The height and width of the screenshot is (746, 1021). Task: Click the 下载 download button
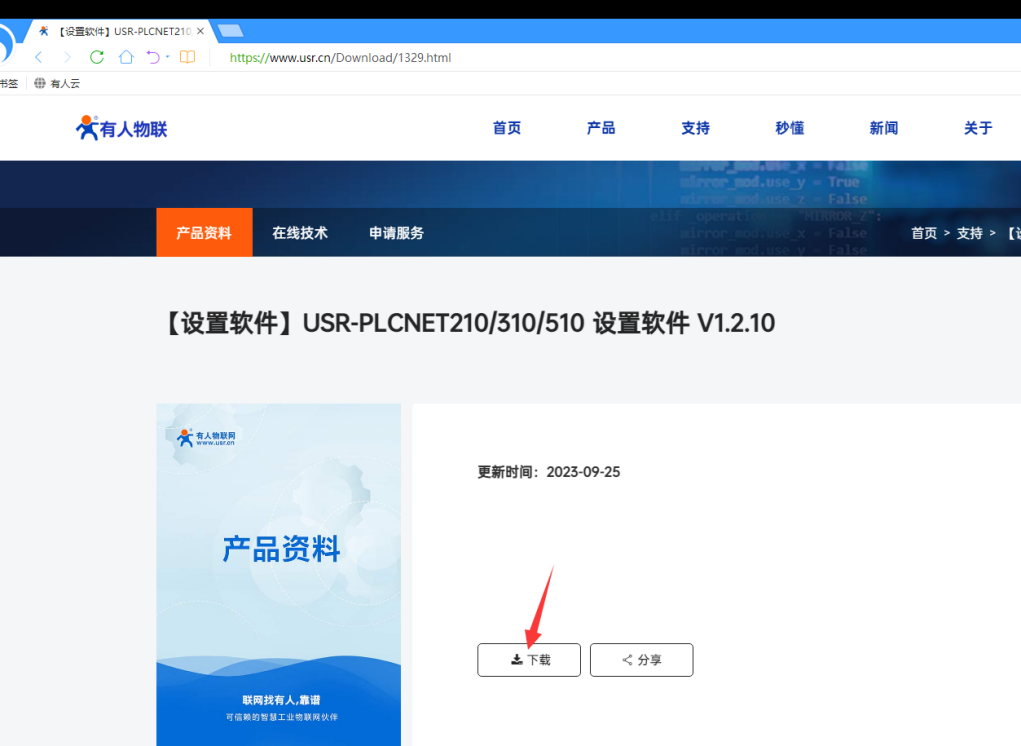click(529, 660)
